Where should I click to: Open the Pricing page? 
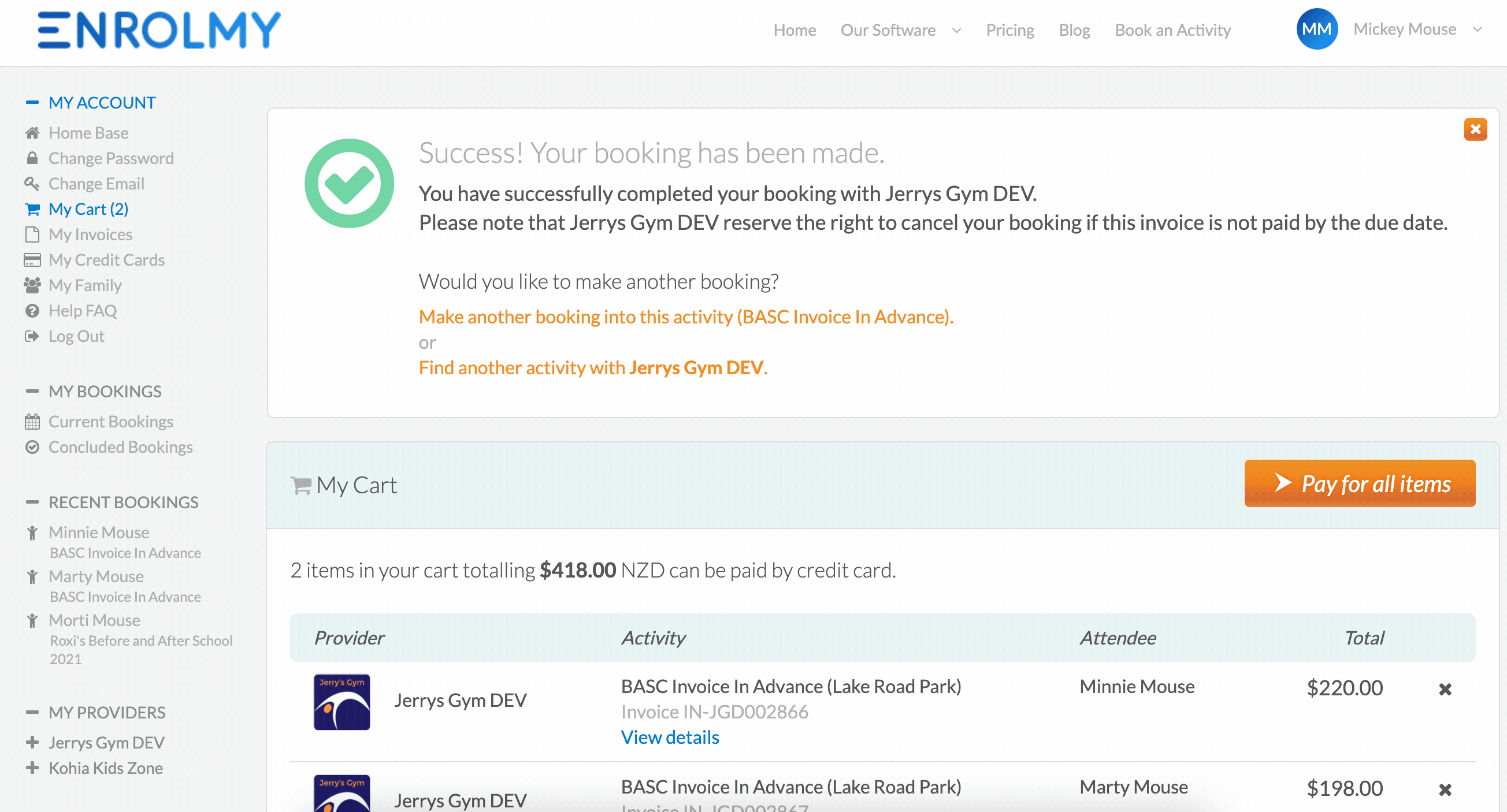1009,30
